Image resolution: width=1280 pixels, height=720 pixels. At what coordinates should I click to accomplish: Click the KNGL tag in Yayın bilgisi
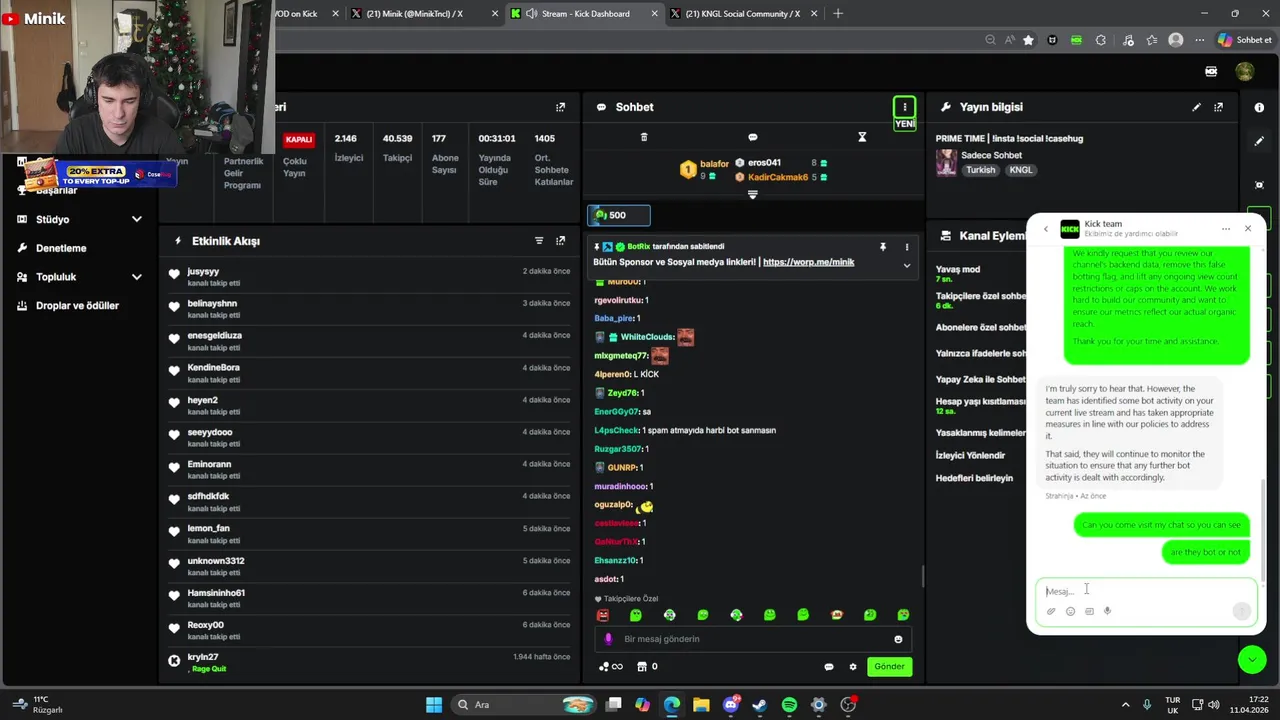1021,170
